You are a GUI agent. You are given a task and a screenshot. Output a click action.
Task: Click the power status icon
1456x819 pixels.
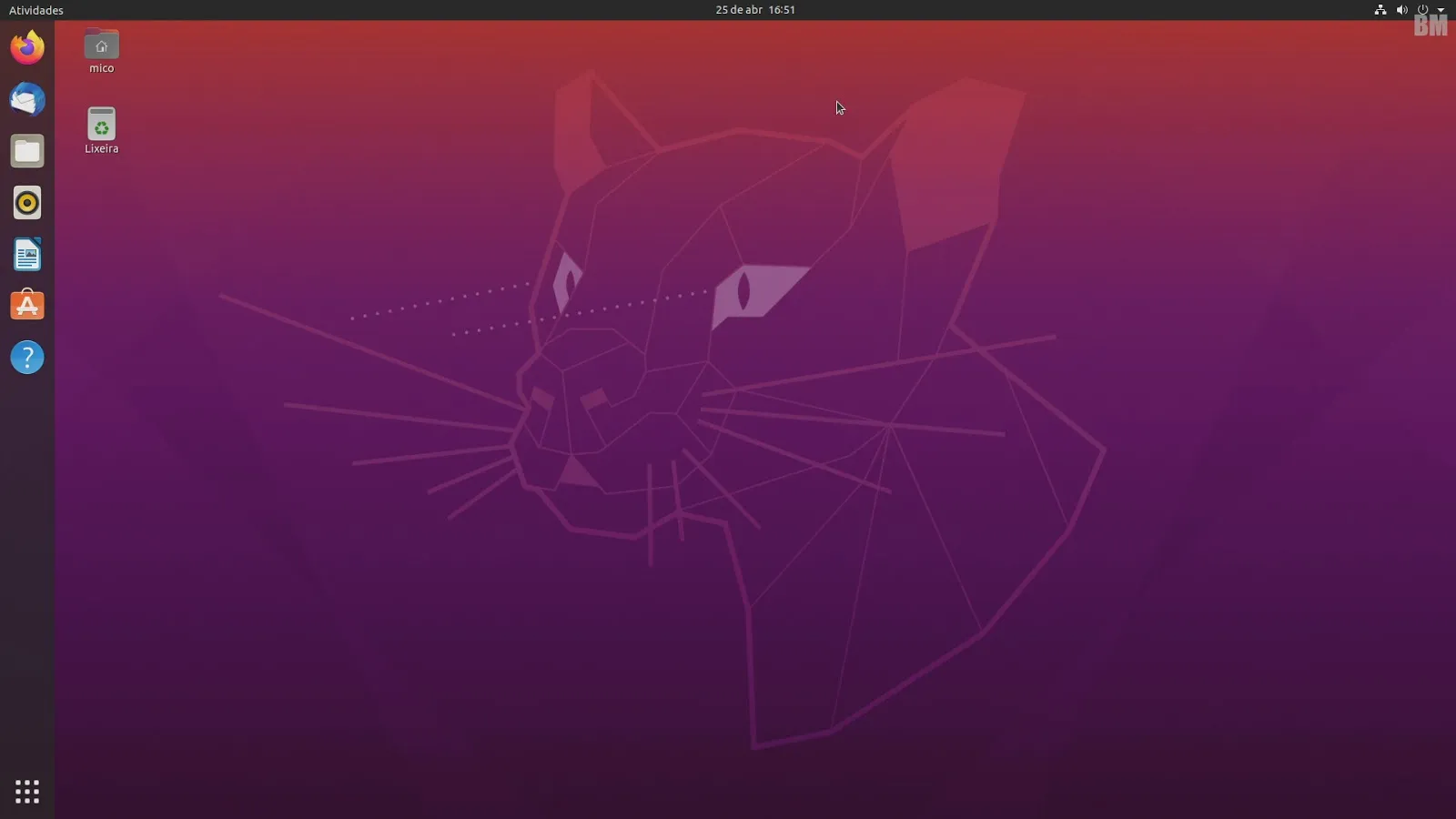(x=1421, y=10)
